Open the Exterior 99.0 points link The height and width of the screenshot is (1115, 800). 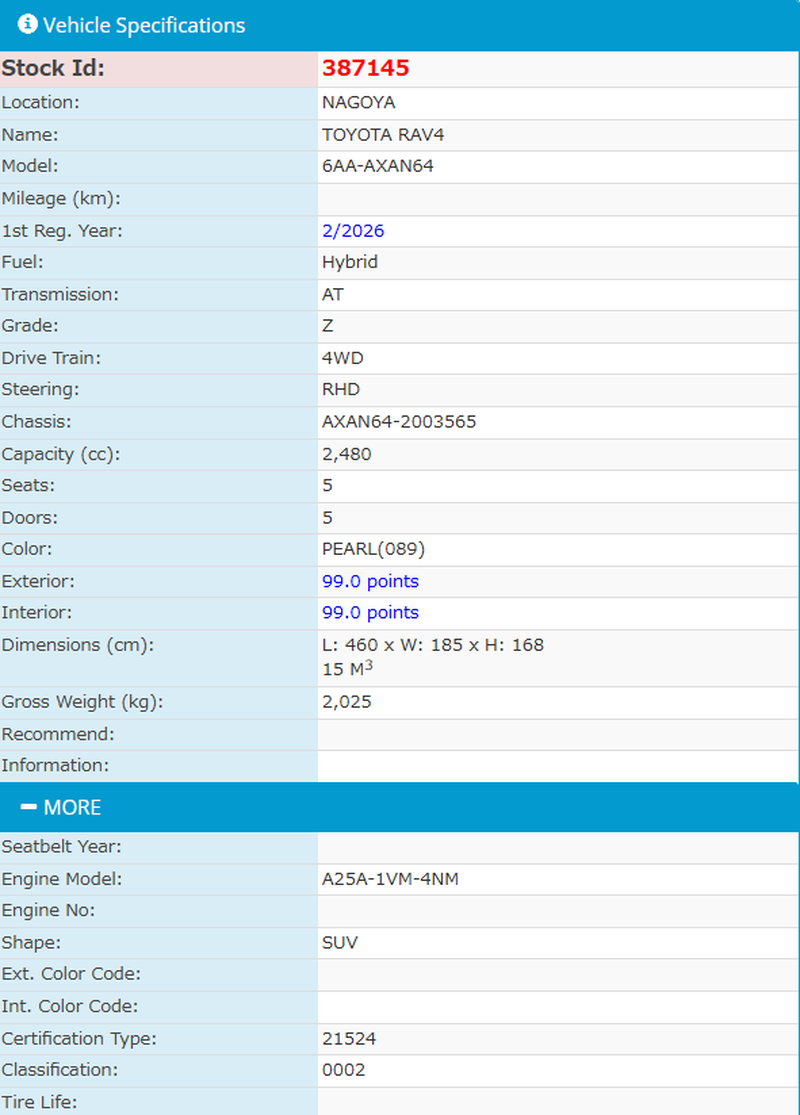click(370, 581)
